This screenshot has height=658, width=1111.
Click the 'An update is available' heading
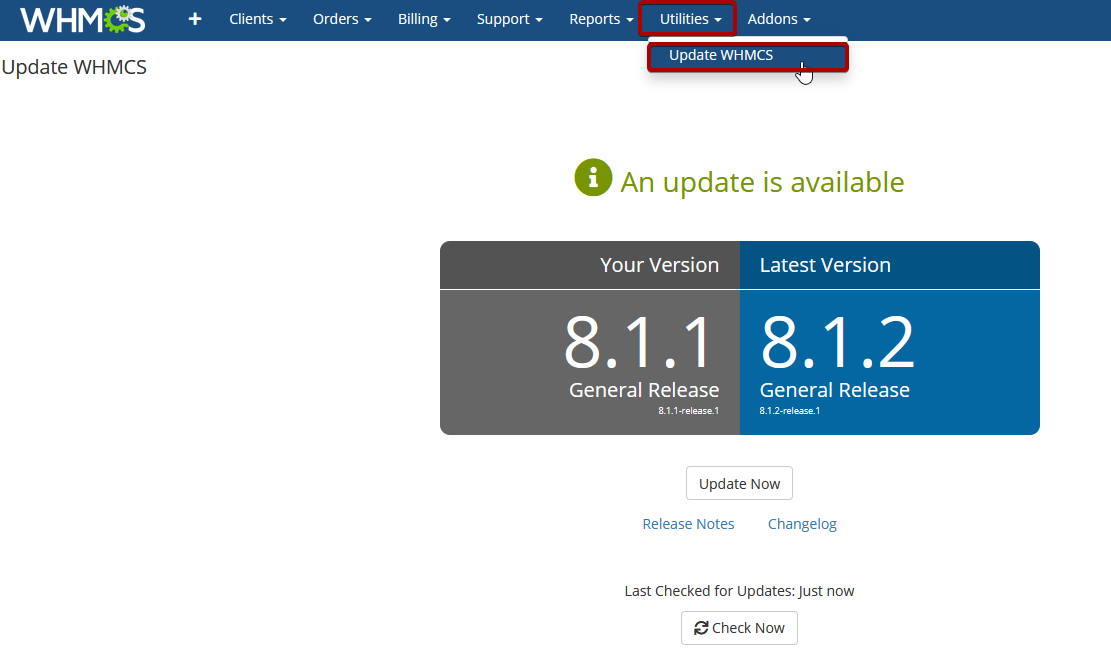(762, 182)
